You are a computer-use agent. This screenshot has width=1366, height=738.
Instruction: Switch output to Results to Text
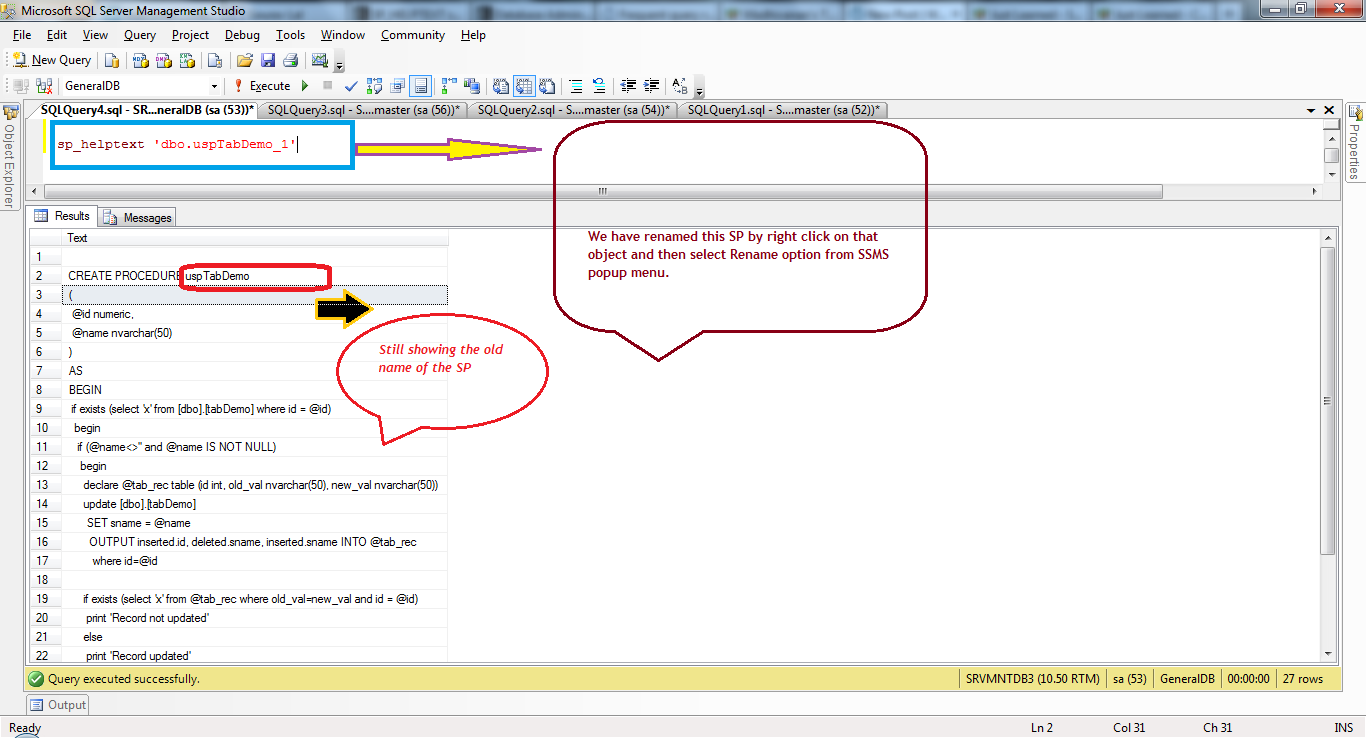(x=500, y=86)
